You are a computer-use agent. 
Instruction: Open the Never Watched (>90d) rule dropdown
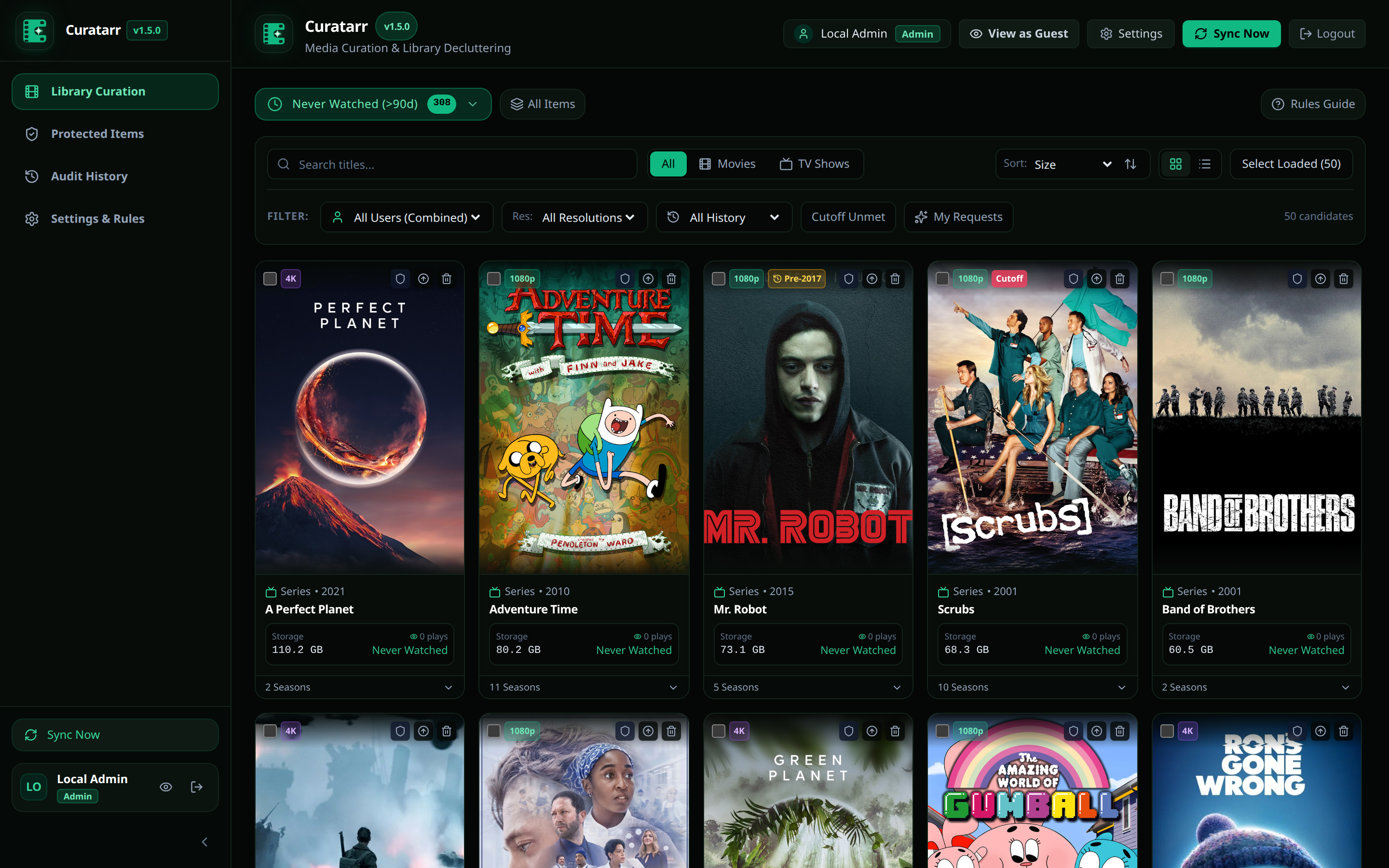coord(373,104)
